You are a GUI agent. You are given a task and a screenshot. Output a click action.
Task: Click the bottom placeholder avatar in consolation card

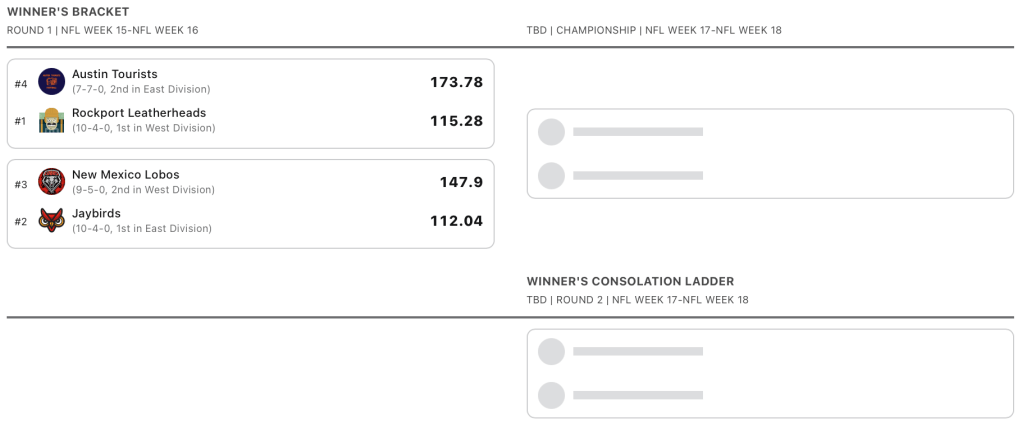552,396
